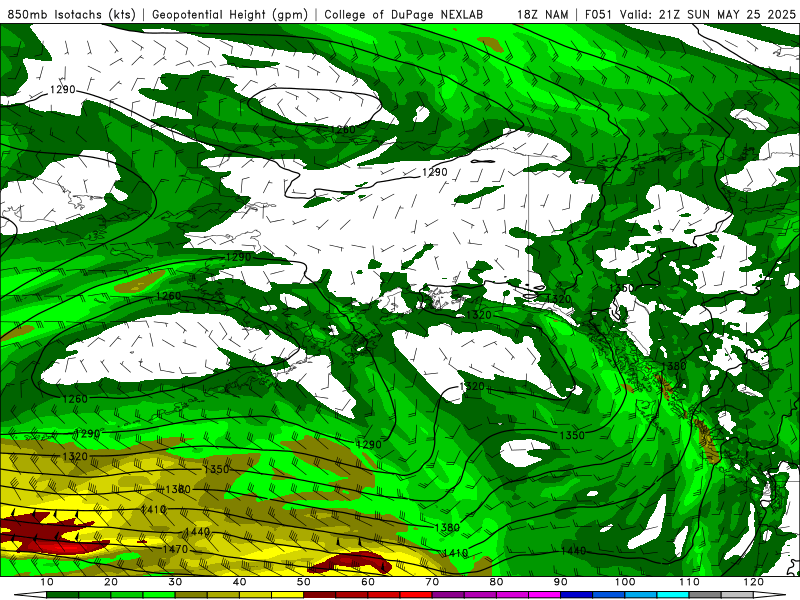Click the 'F051' forecast hour text

click(599, 14)
